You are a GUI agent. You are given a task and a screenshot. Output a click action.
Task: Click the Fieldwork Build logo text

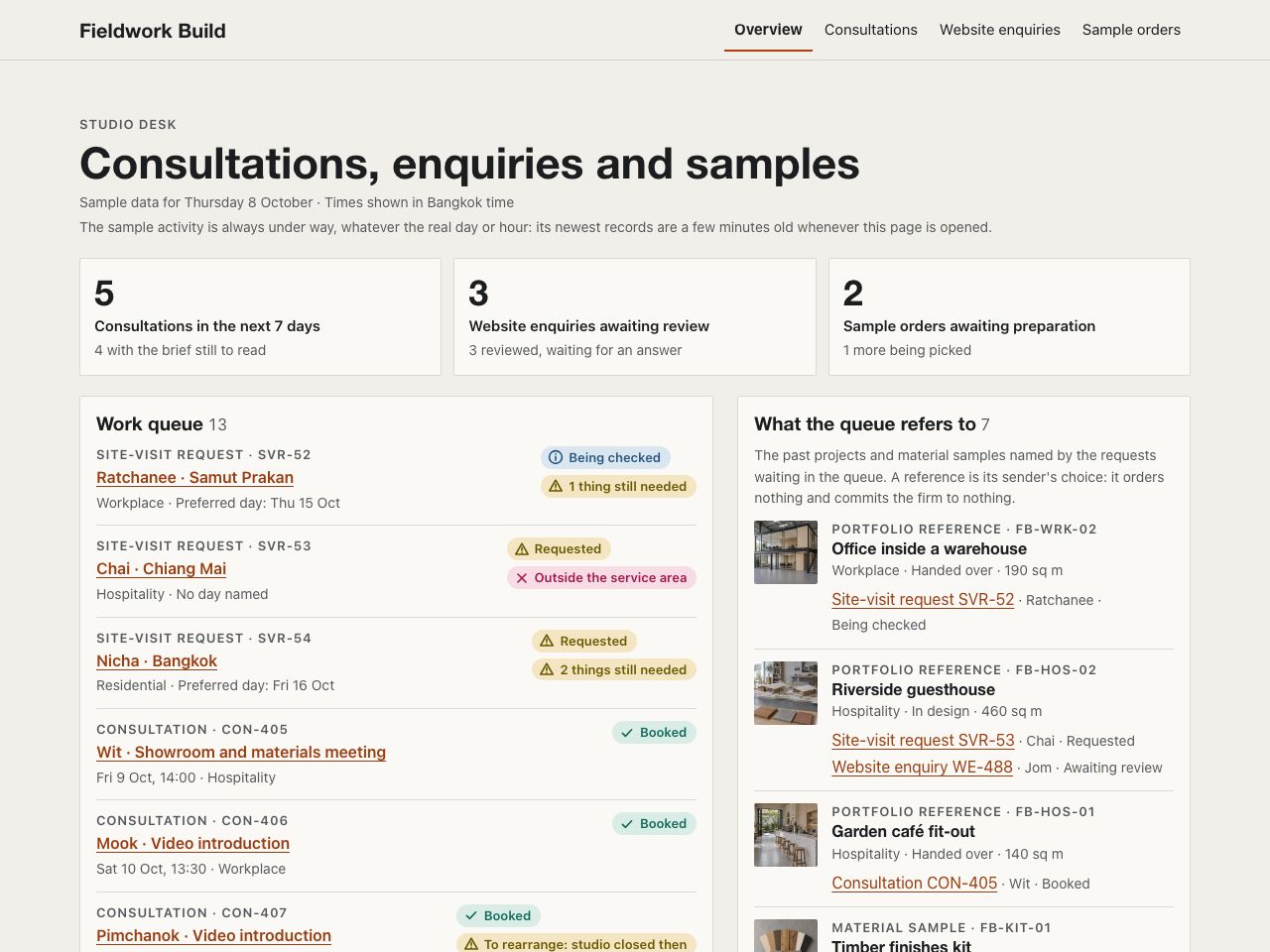click(153, 31)
